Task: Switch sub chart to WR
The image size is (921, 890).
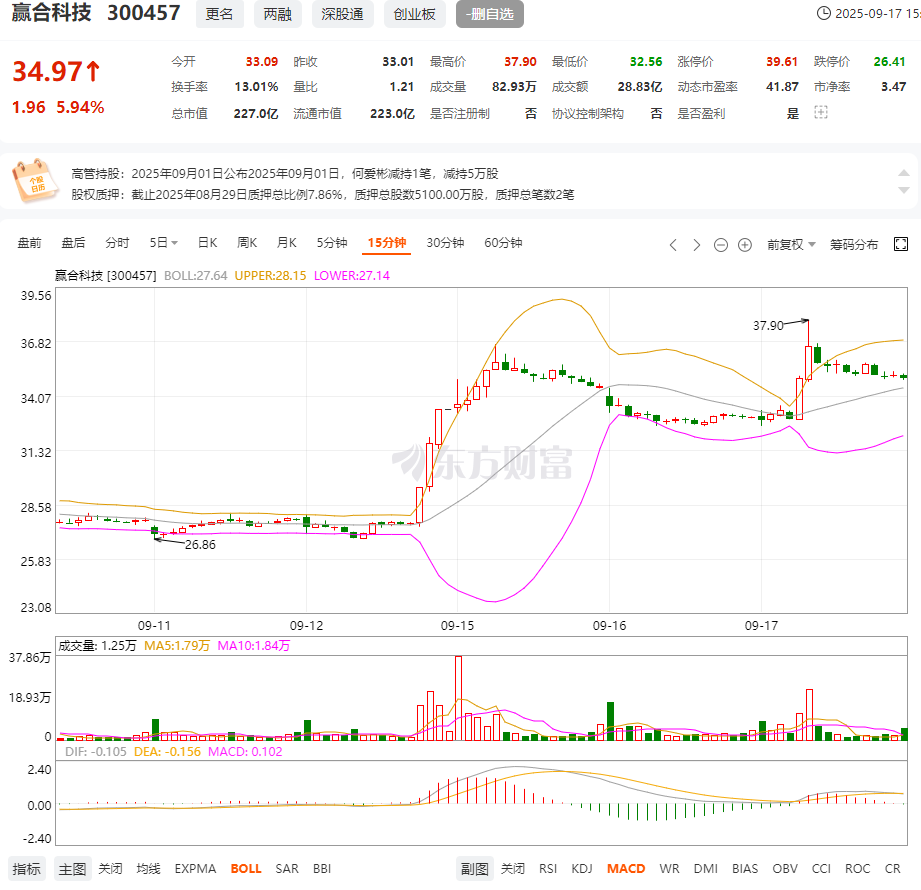Action: [669, 869]
